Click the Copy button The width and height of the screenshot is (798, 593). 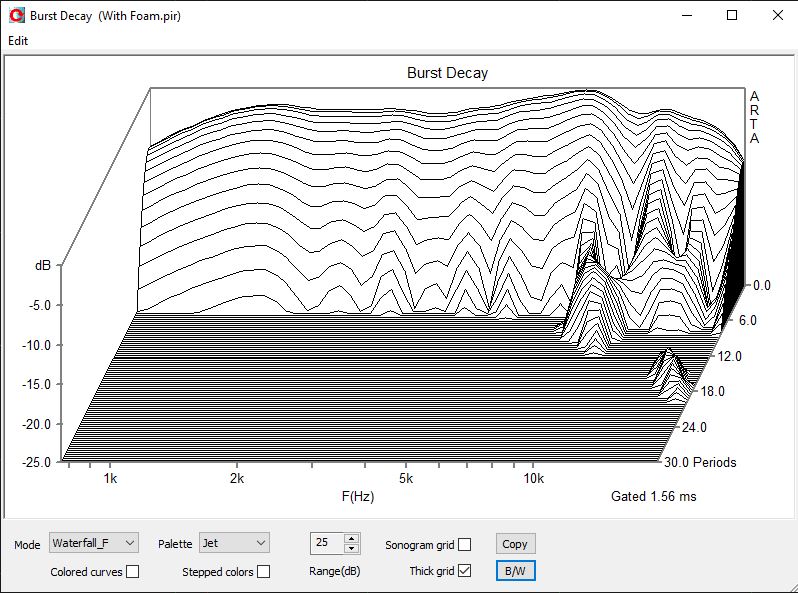click(515, 544)
